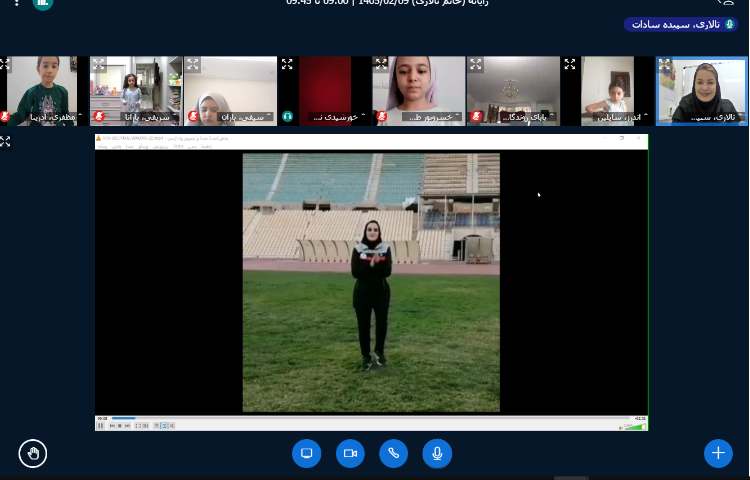Screen dimensions: 750x480
Task: Open the تالاری name label on teacher tile
Action: tap(715, 117)
